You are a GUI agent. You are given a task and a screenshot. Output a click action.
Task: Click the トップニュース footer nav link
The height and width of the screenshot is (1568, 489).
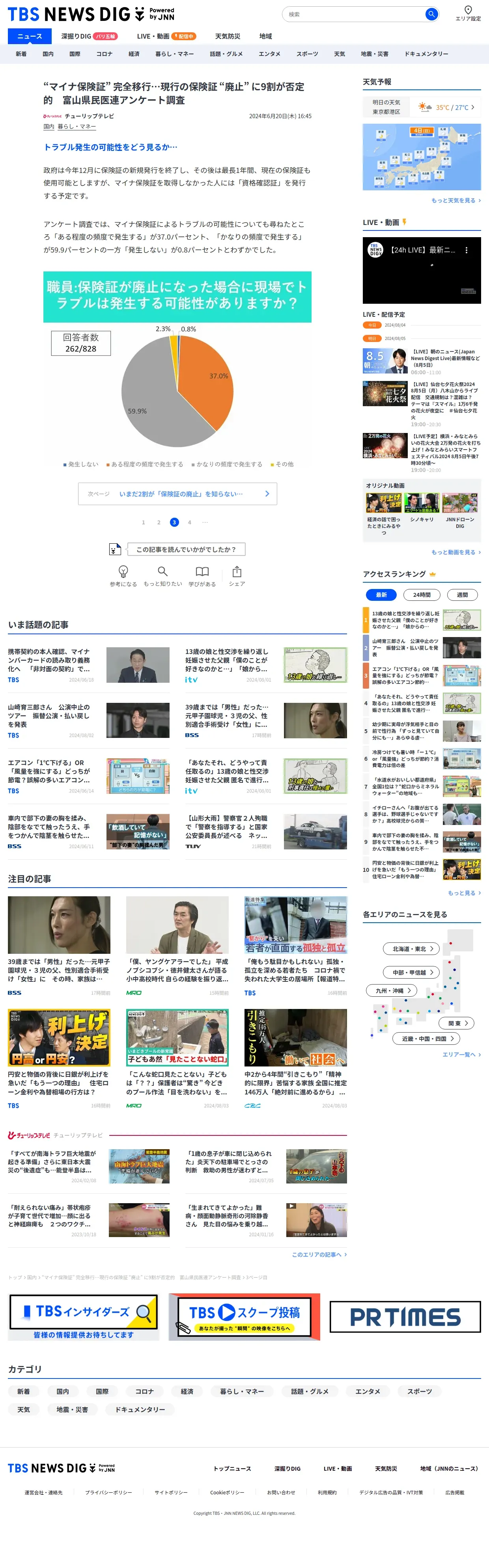(x=232, y=1469)
